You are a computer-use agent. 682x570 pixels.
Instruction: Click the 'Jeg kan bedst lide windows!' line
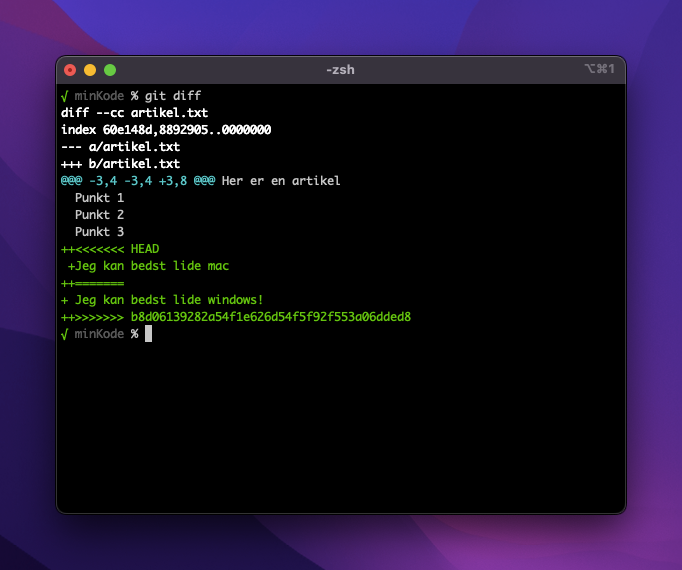(x=169, y=300)
